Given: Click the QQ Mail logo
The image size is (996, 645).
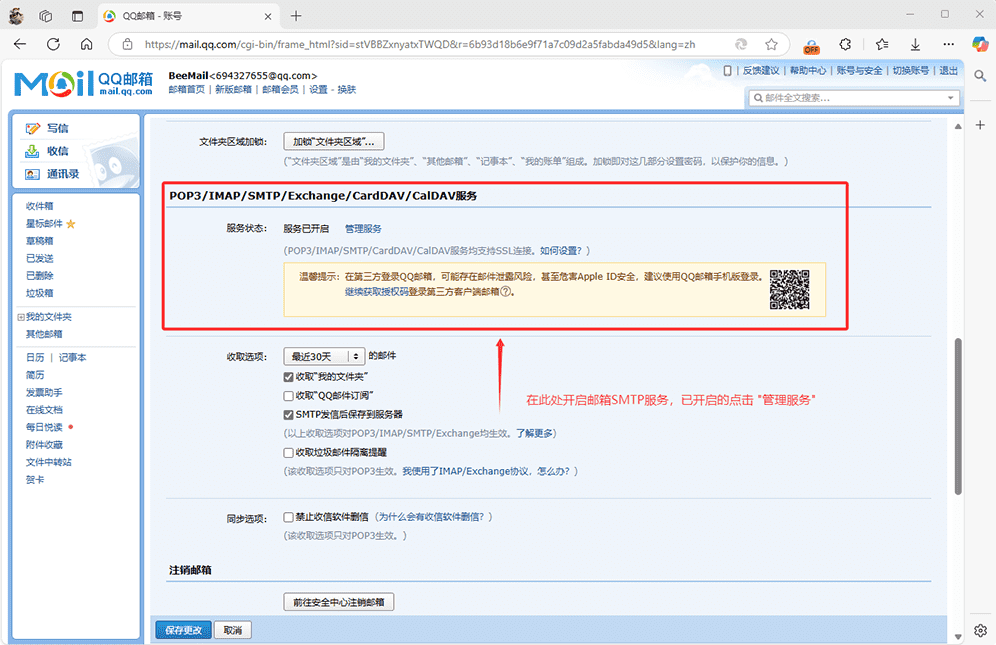Looking at the screenshot, I should (83, 83).
